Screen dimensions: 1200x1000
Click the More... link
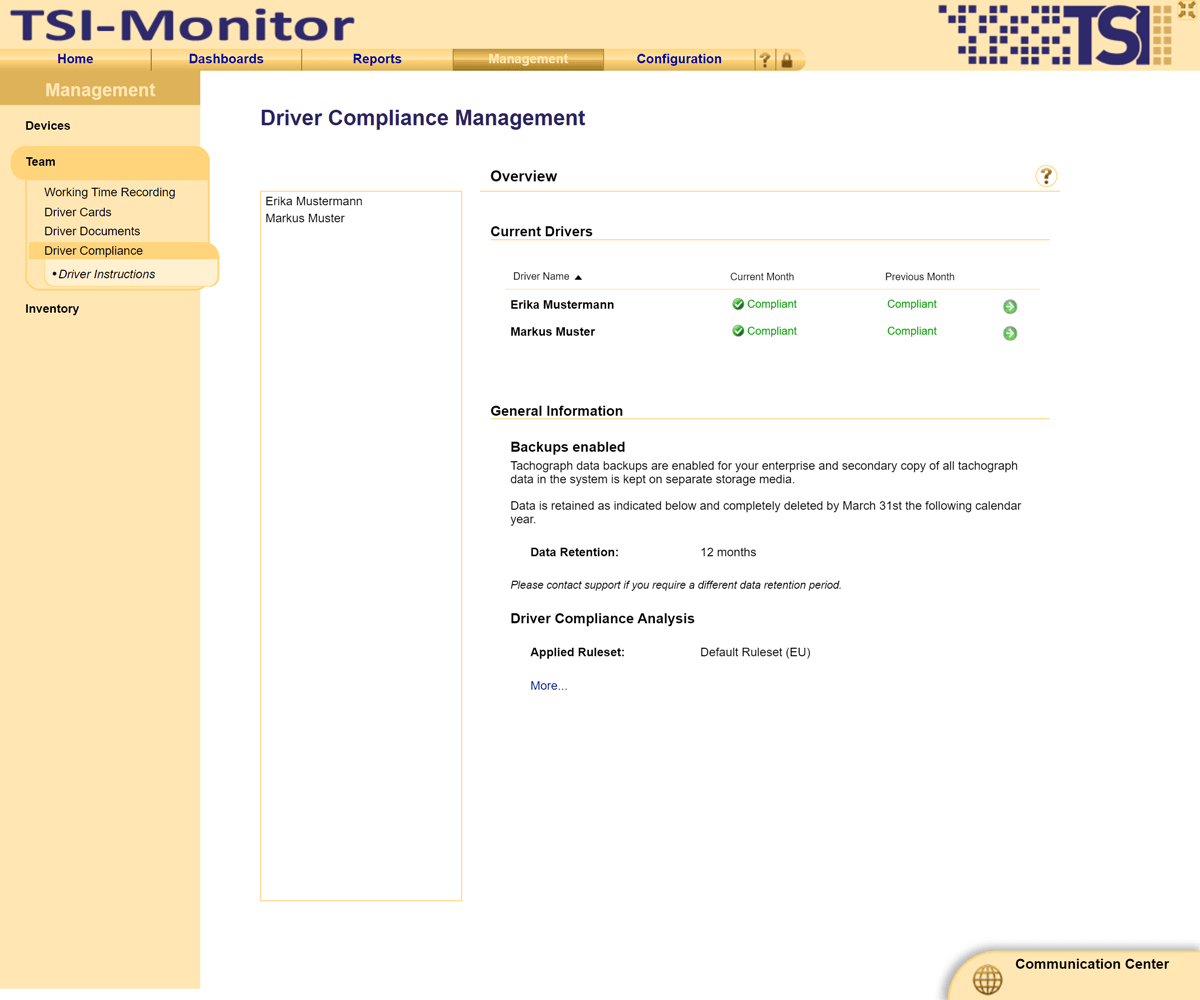pyautogui.click(x=549, y=686)
